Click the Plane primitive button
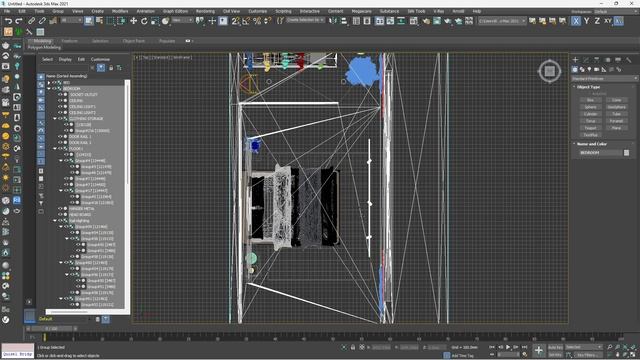 pyautogui.click(x=616, y=128)
